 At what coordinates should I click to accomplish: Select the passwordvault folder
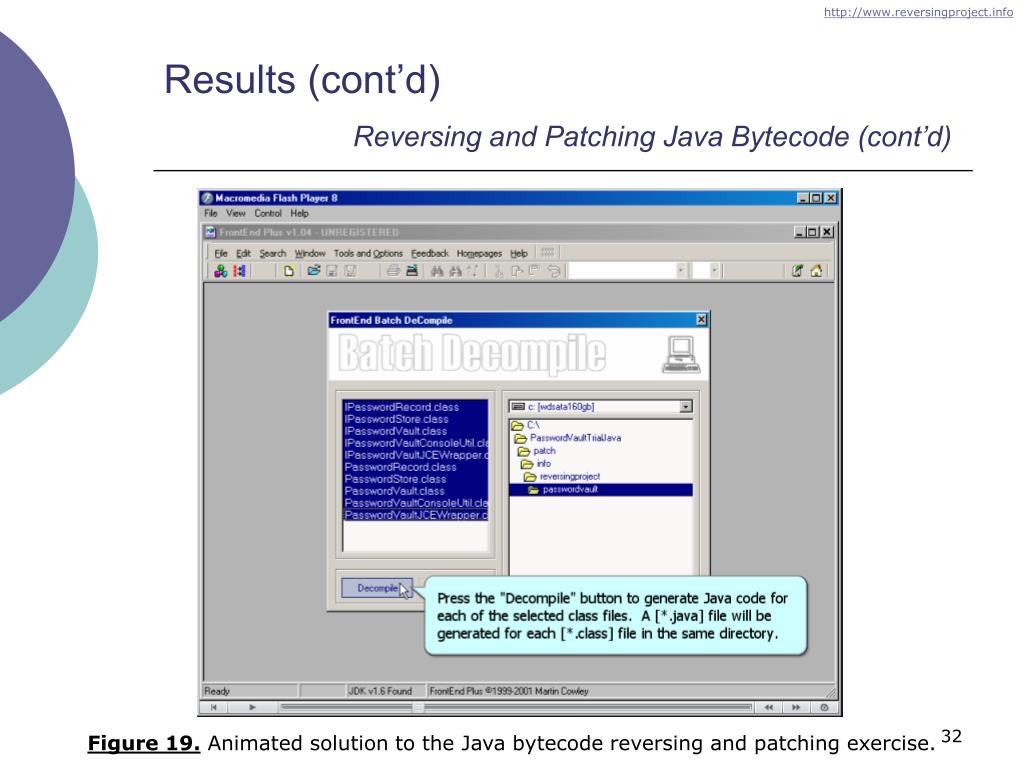pyautogui.click(x=601, y=489)
